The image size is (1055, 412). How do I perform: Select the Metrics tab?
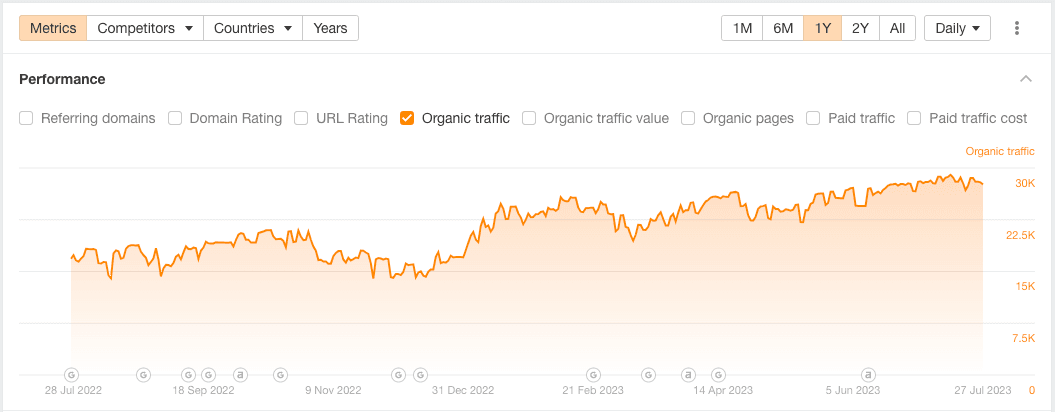(53, 28)
